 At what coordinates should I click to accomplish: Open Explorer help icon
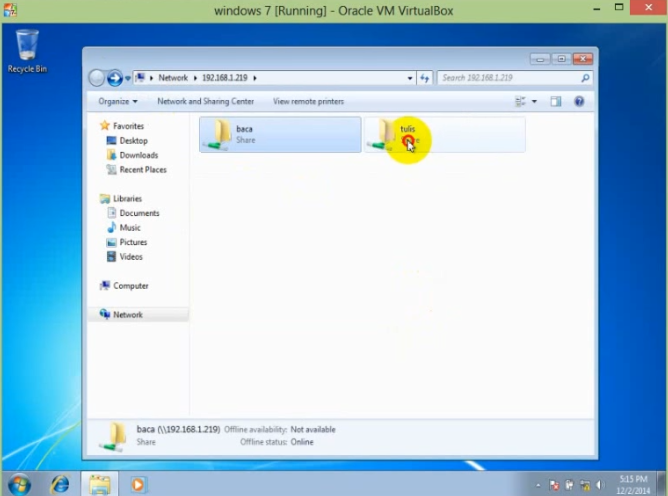click(579, 101)
